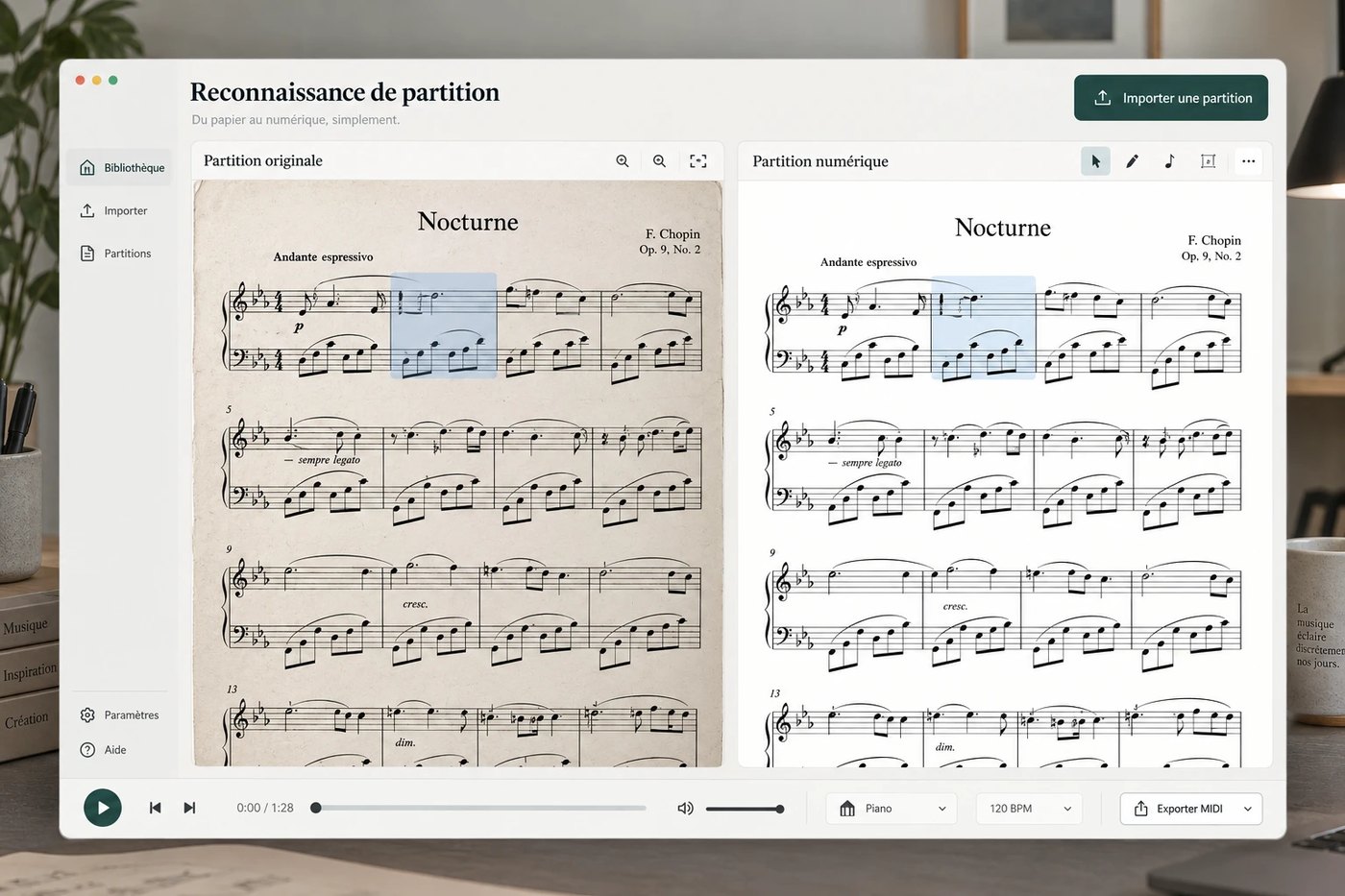The width and height of the screenshot is (1345, 896).
Task: Select the arrow cursor selection tool
Action: point(1095,161)
